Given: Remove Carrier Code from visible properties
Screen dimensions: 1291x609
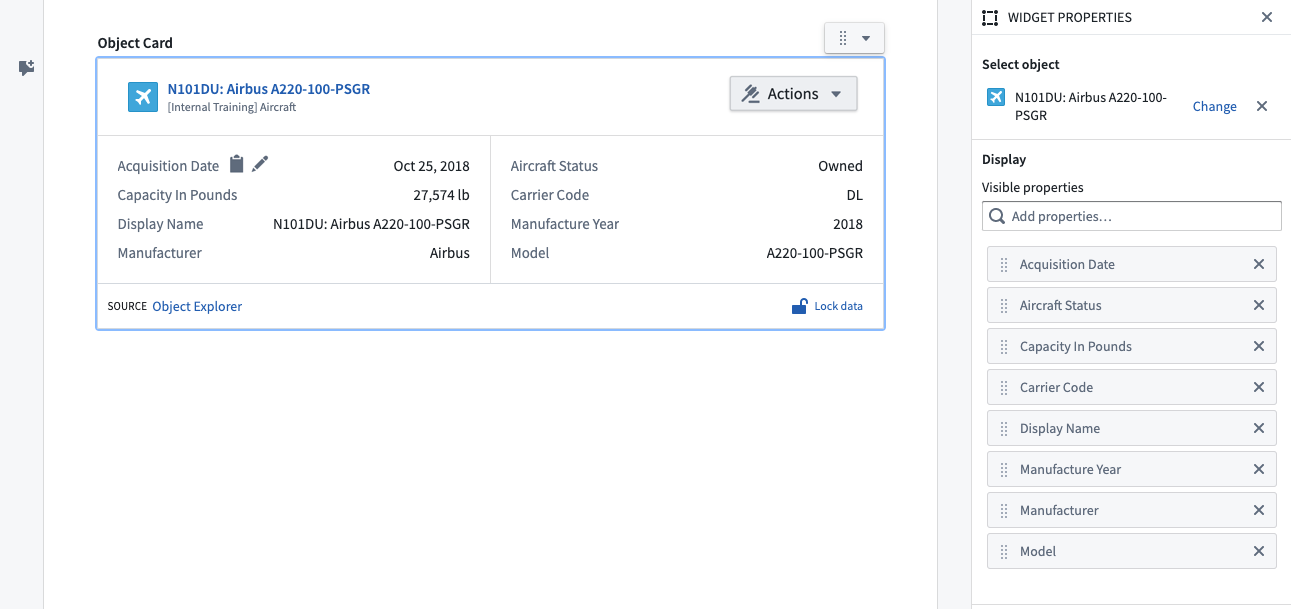Looking at the screenshot, I should (x=1259, y=387).
